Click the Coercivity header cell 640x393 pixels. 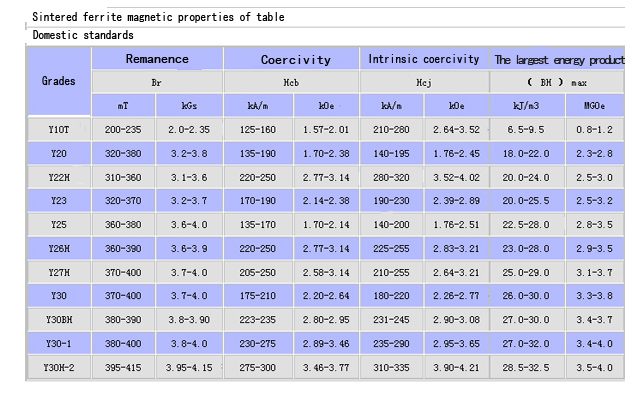click(x=291, y=59)
